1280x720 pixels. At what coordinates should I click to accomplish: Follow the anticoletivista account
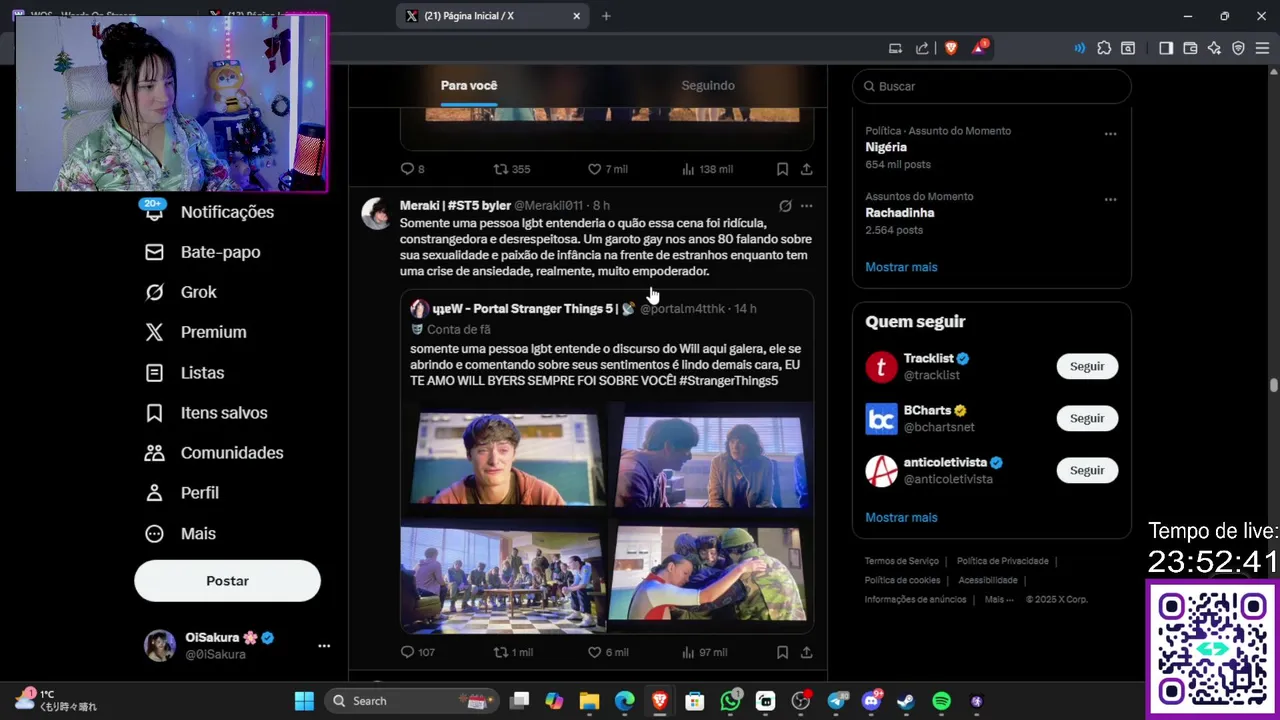pyautogui.click(x=1087, y=470)
